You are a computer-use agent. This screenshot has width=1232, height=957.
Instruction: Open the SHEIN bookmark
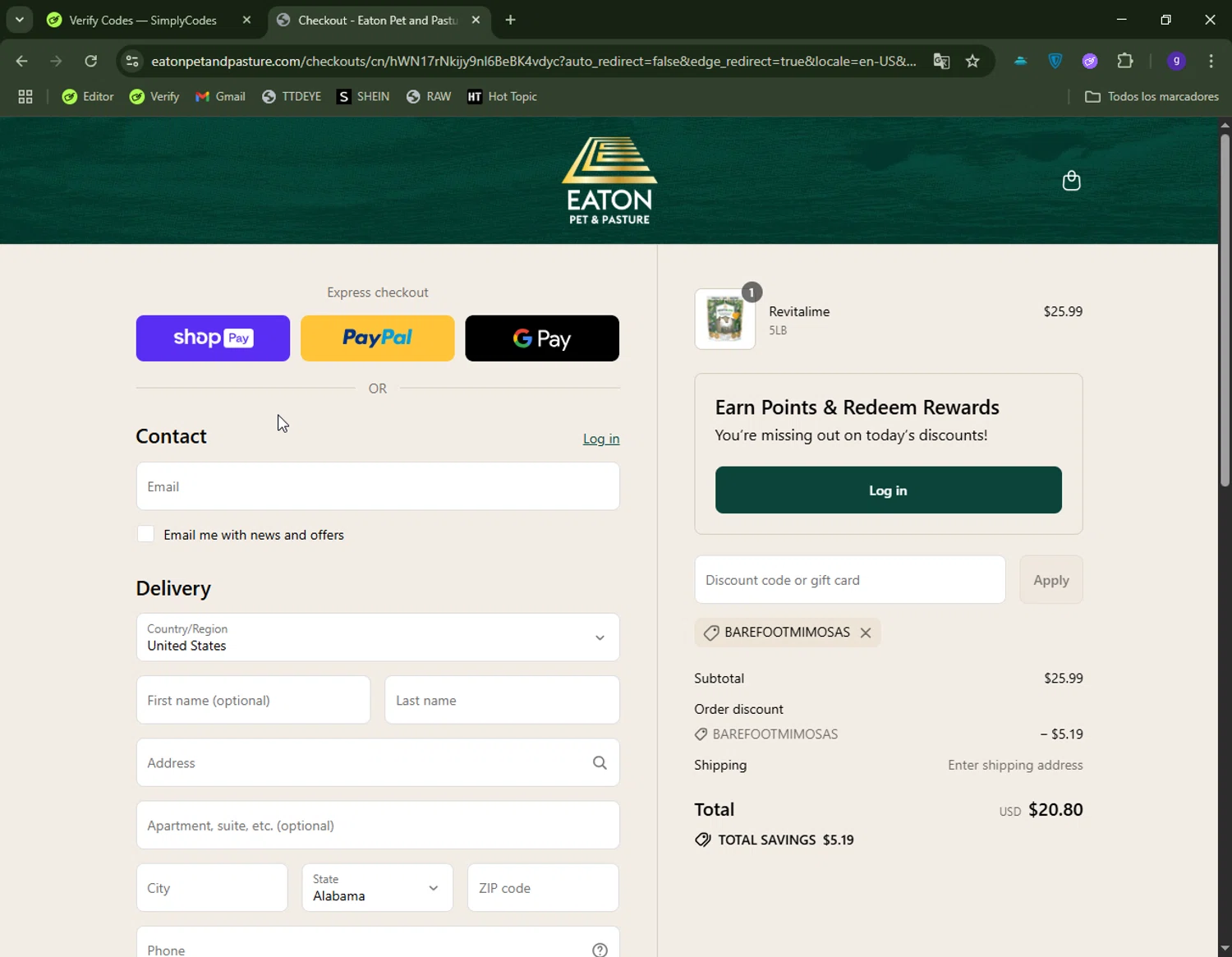point(363,97)
